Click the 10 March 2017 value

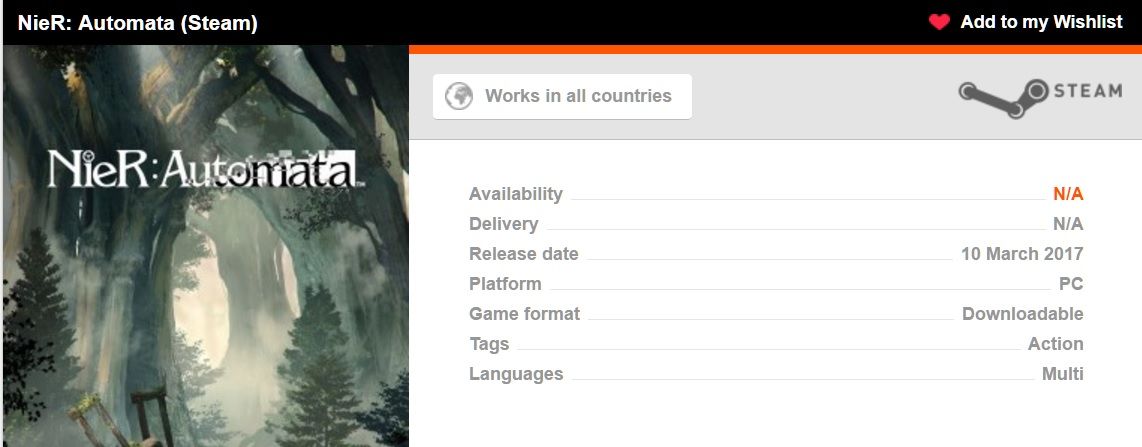click(x=1022, y=253)
